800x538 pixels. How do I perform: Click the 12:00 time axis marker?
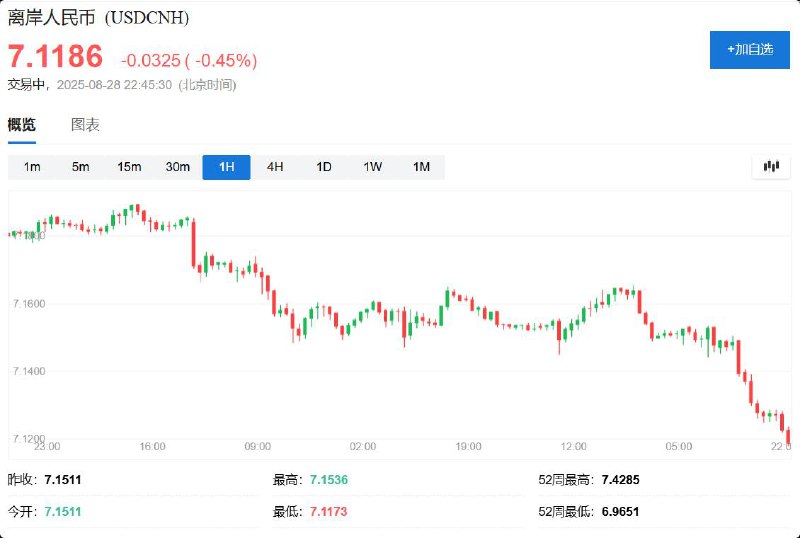pos(573,447)
